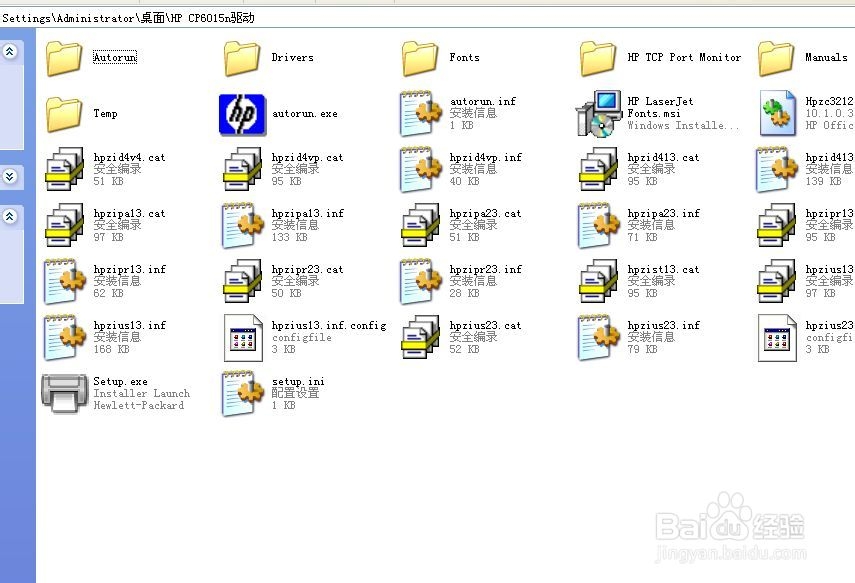Screen dimensions: 855x583
Task: Click the hpzius13.inf.config file name text
Action: [x=329, y=326]
